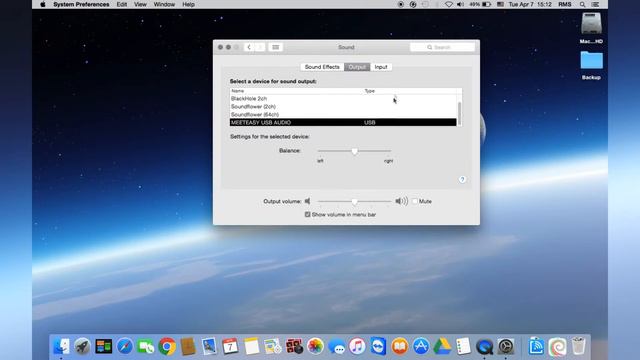Show all preferences grid button
The height and width of the screenshot is (360, 640).
[276, 47]
